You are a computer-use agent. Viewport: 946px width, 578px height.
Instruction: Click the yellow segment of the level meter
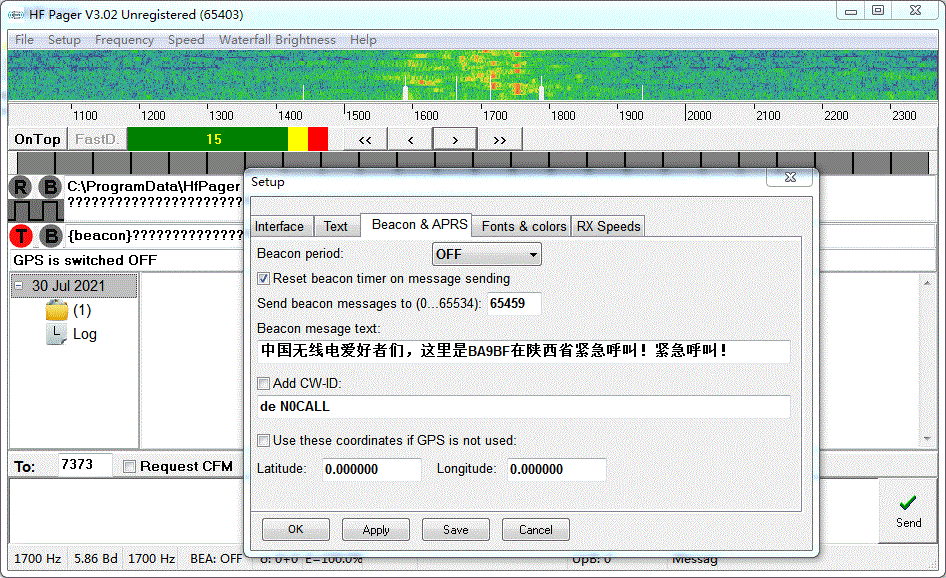pyautogui.click(x=298, y=139)
